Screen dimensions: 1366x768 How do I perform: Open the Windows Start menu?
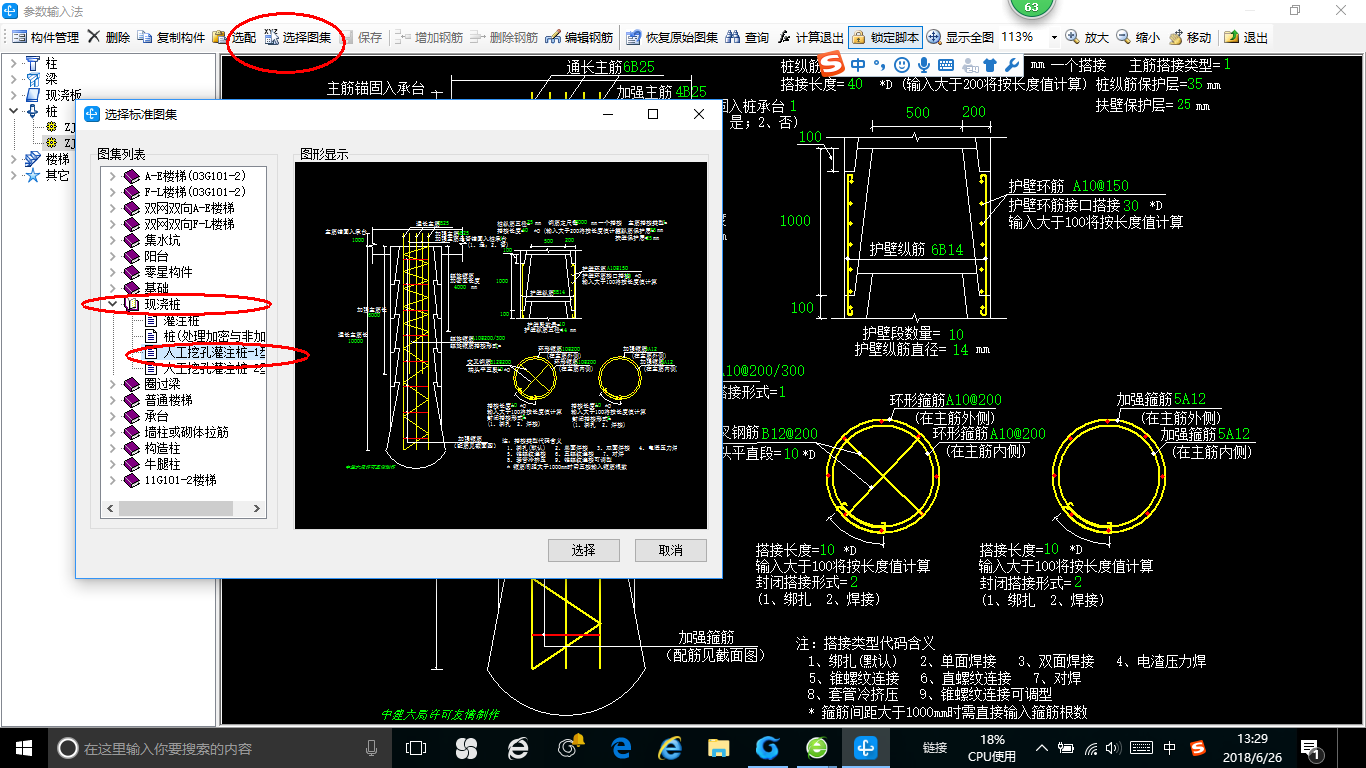coord(24,747)
